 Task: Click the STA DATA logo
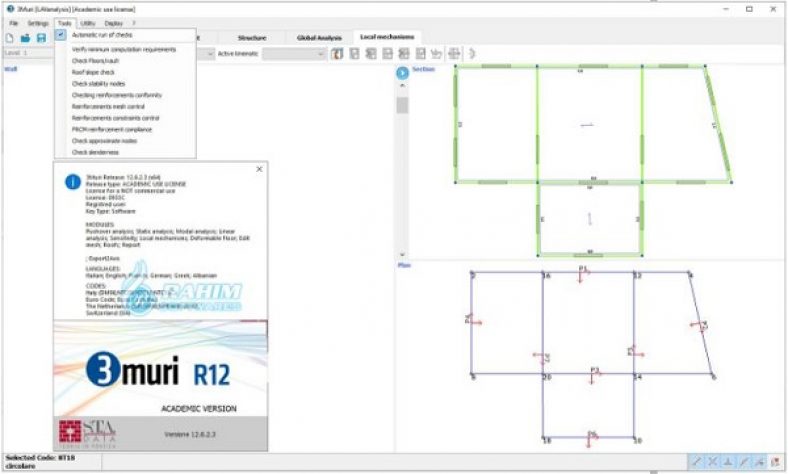(x=87, y=433)
